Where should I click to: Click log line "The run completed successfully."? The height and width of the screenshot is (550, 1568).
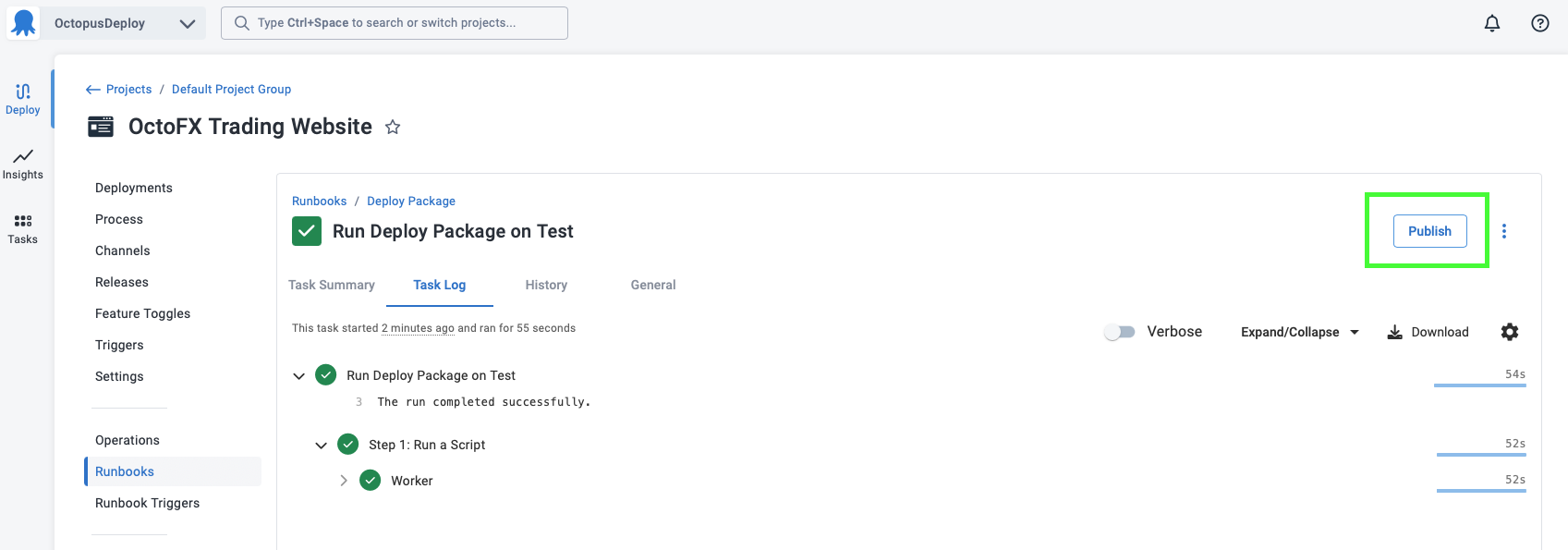pos(483,402)
